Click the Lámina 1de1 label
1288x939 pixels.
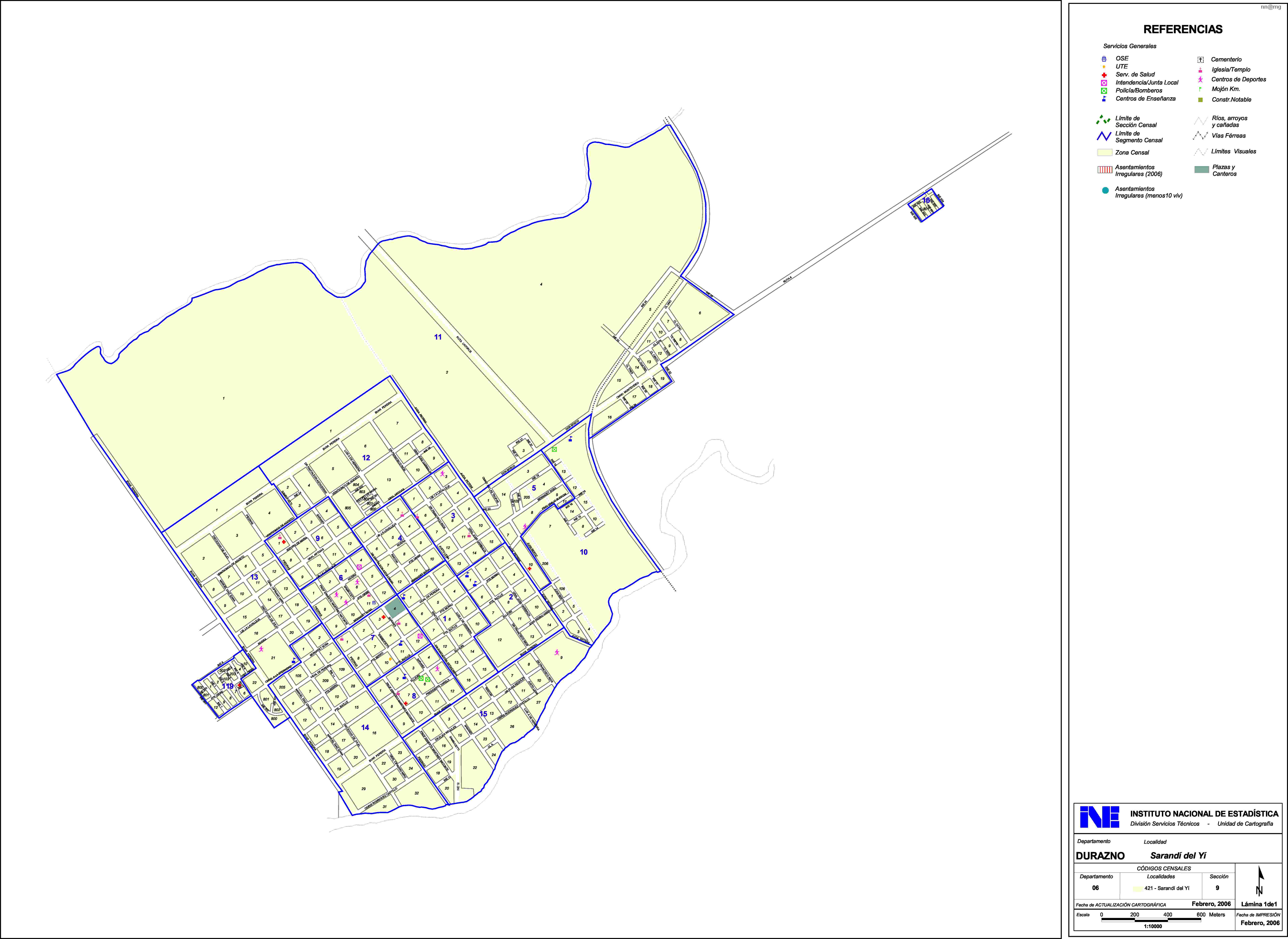pyautogui.click(x=1259, y=904)
